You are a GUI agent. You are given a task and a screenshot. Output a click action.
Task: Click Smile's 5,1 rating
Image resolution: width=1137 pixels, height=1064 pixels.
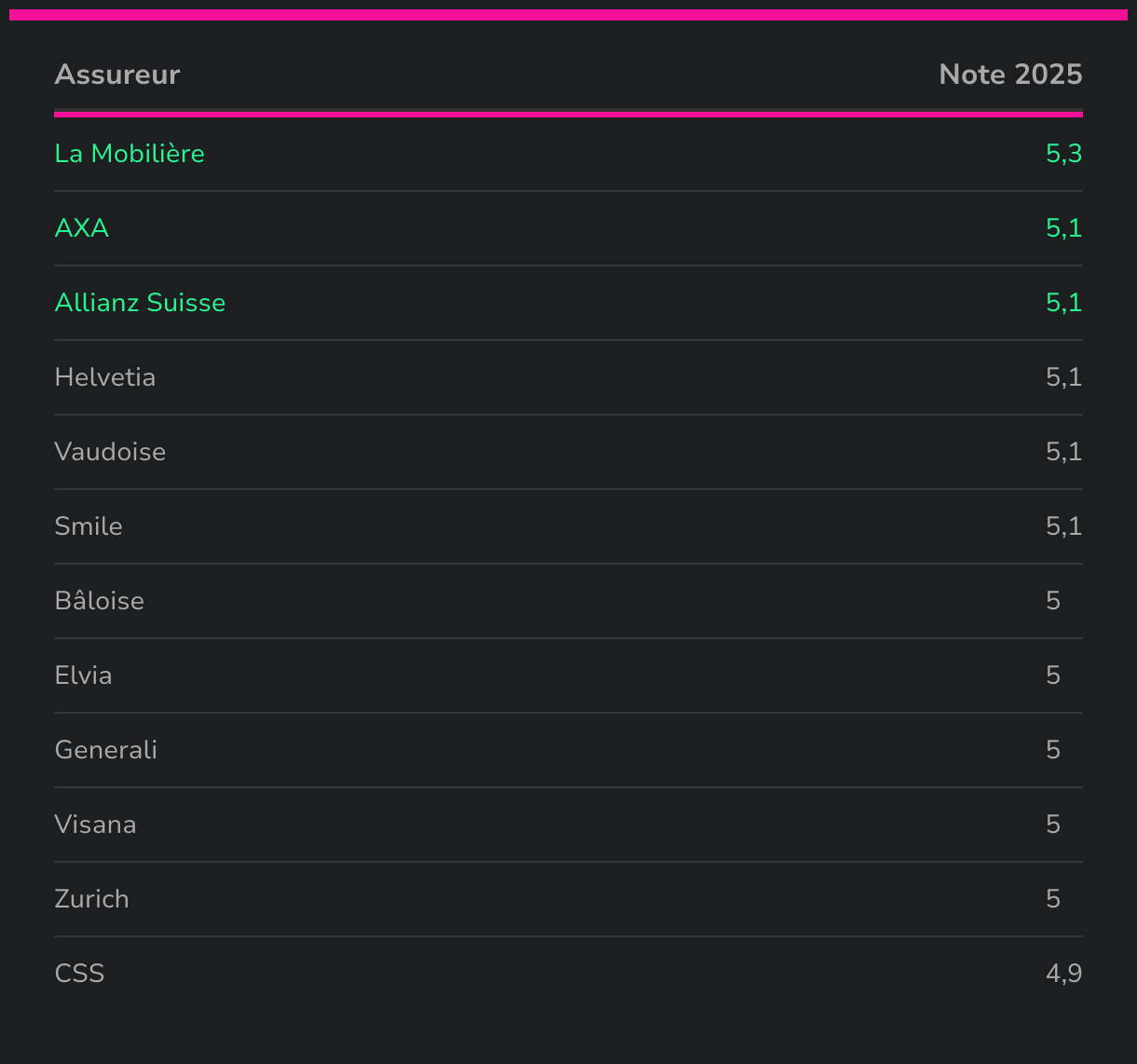1063,526
